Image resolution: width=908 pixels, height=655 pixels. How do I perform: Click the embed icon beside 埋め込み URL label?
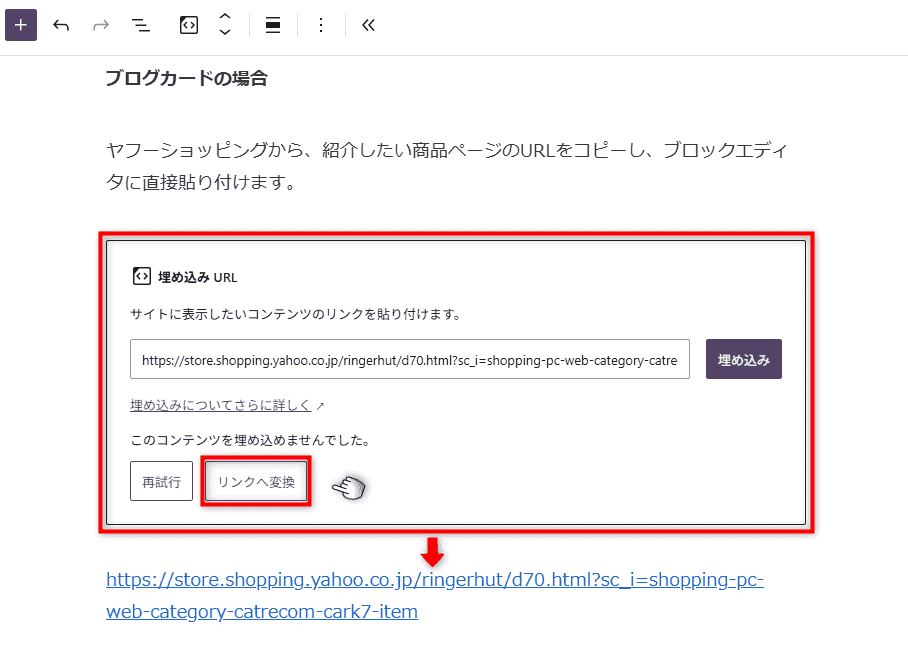pyautogui.click(x=142, y=276)
